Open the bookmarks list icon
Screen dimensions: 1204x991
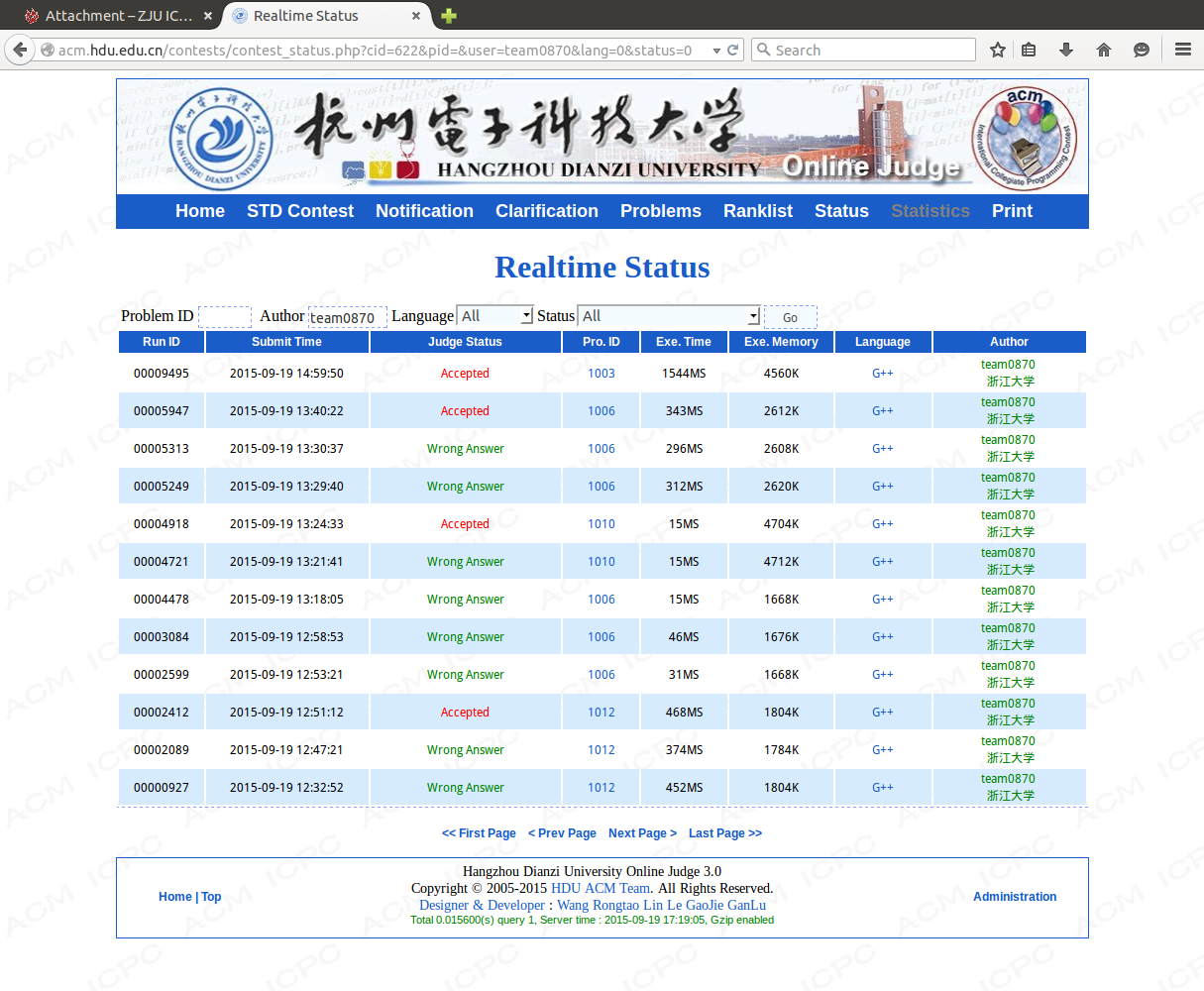(1029, 50)
